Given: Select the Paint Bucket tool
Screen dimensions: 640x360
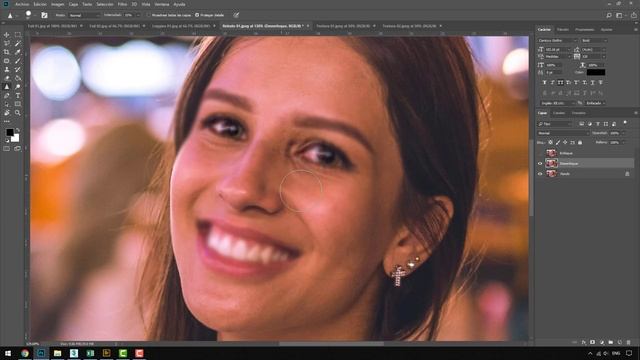Looking at the screenshot, I should coord(18,78).
